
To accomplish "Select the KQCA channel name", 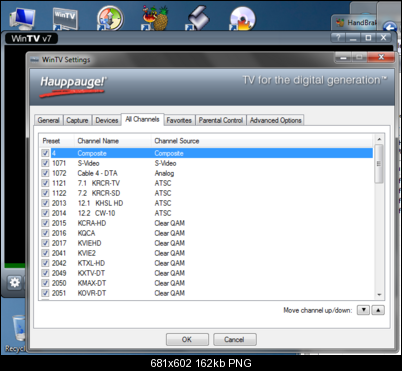I will tap(86, 233).
